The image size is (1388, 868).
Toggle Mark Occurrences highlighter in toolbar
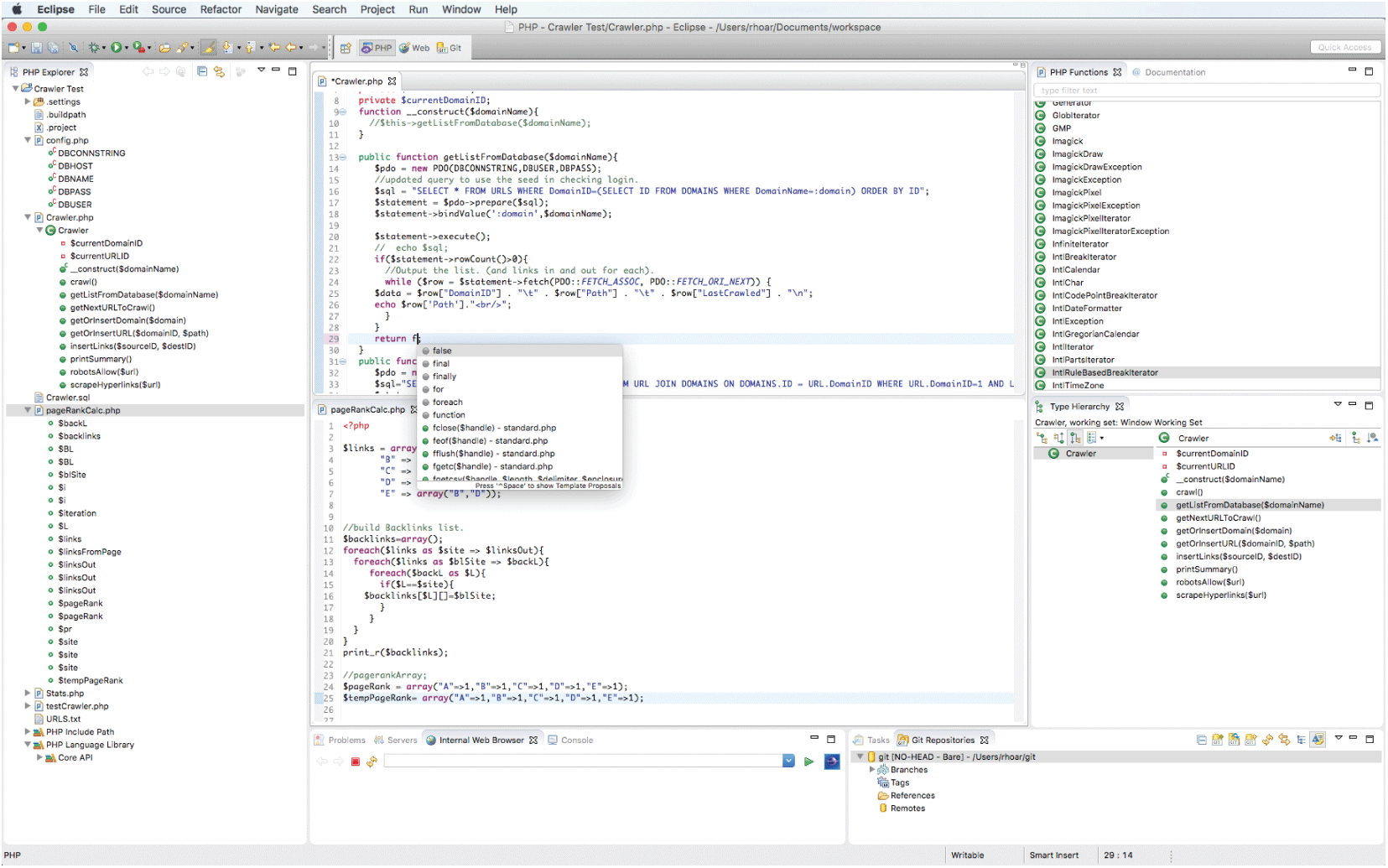pos(208,48)
